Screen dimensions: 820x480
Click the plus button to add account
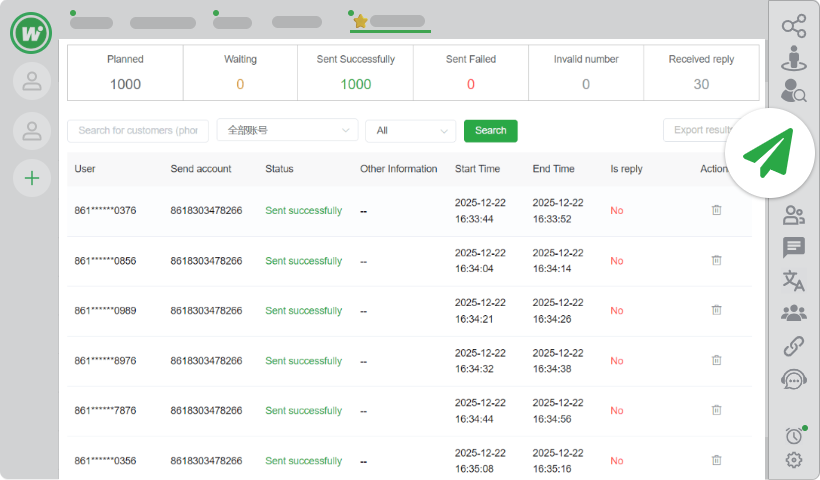[32, 178]
